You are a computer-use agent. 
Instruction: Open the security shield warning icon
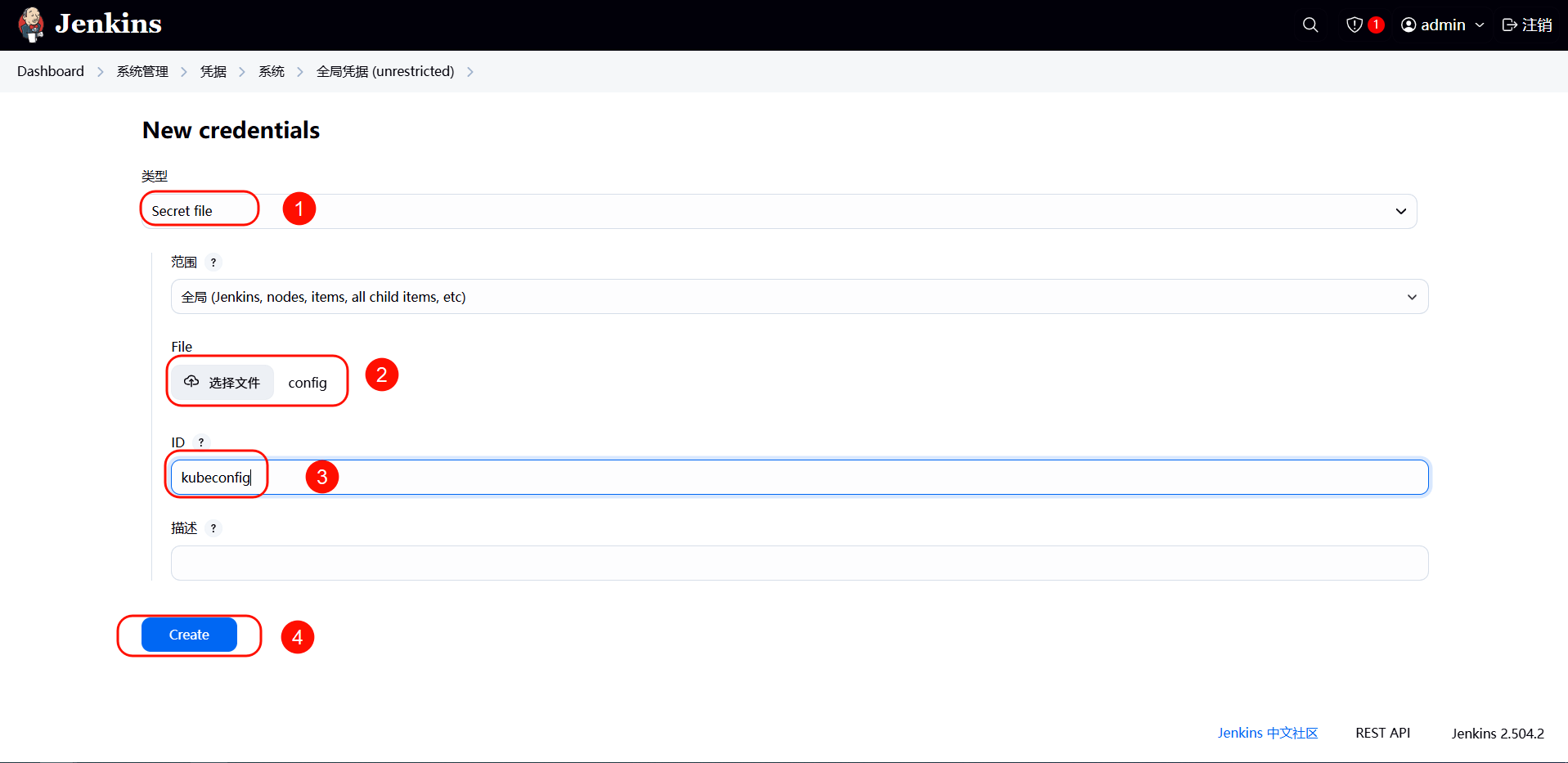pyautogui.click(x=1355, y=25)
